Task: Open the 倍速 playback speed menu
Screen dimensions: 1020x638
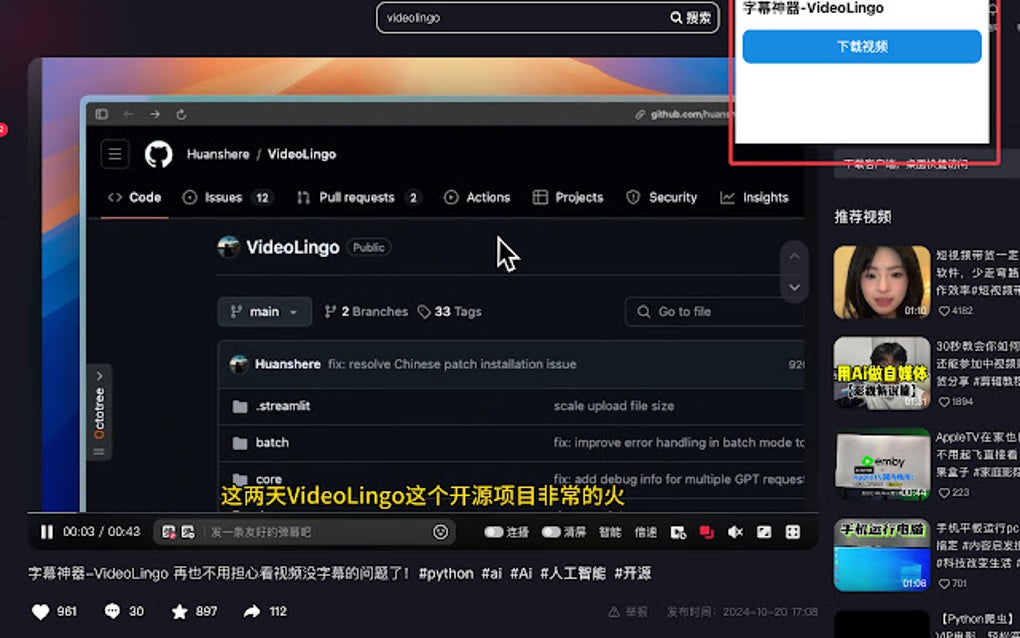Action: pos(645,532)
